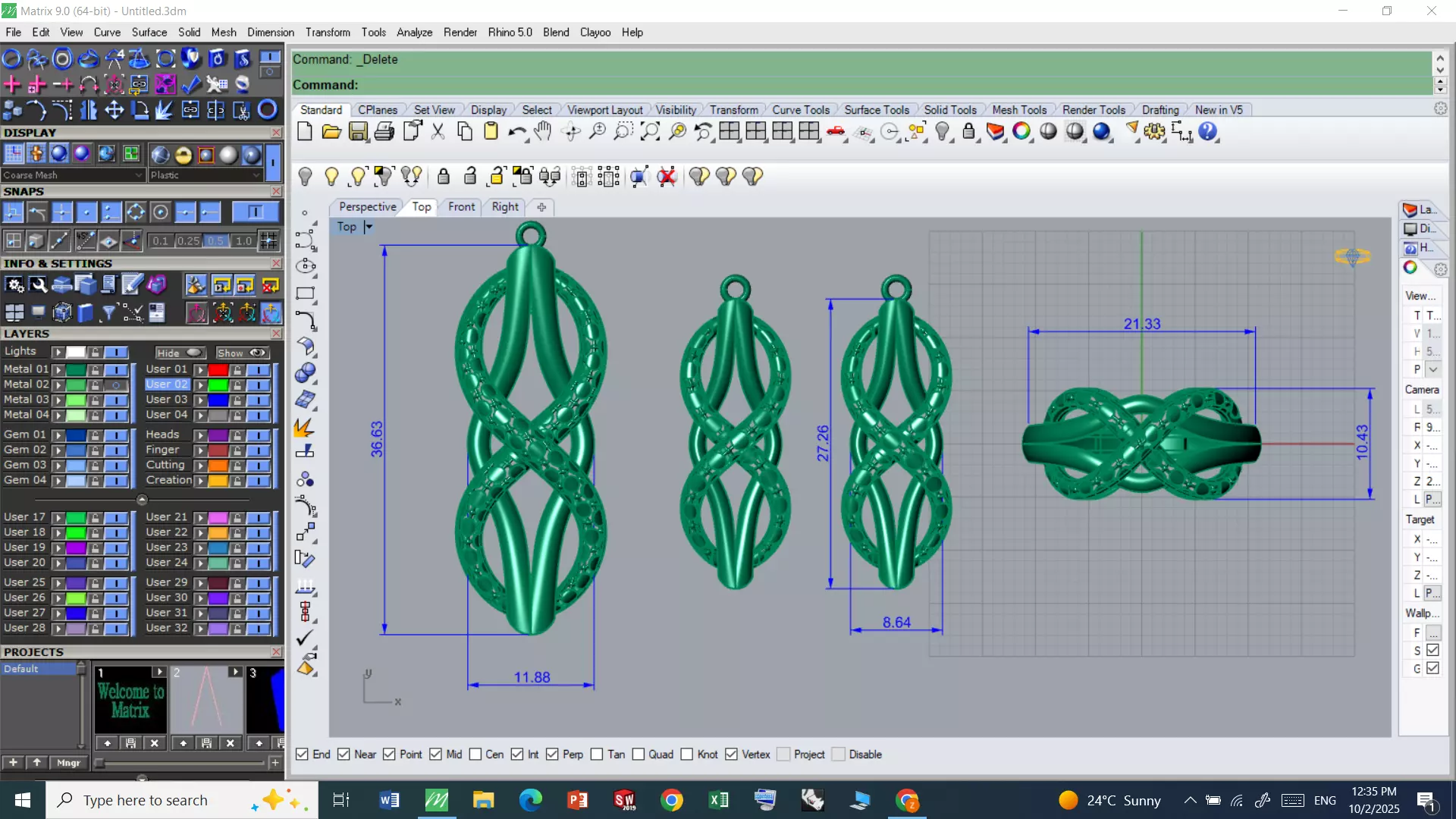Open the Plastic material dropdown

pos(205,175)
